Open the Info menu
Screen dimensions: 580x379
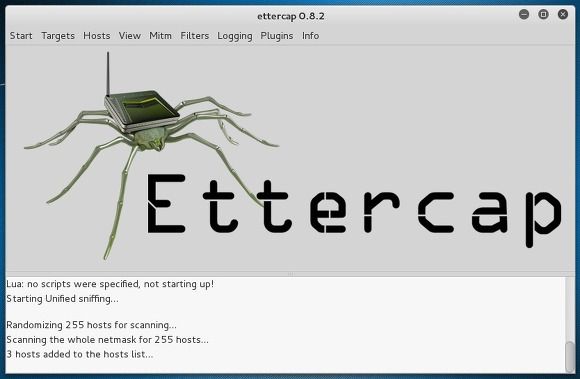coord(310,36)
